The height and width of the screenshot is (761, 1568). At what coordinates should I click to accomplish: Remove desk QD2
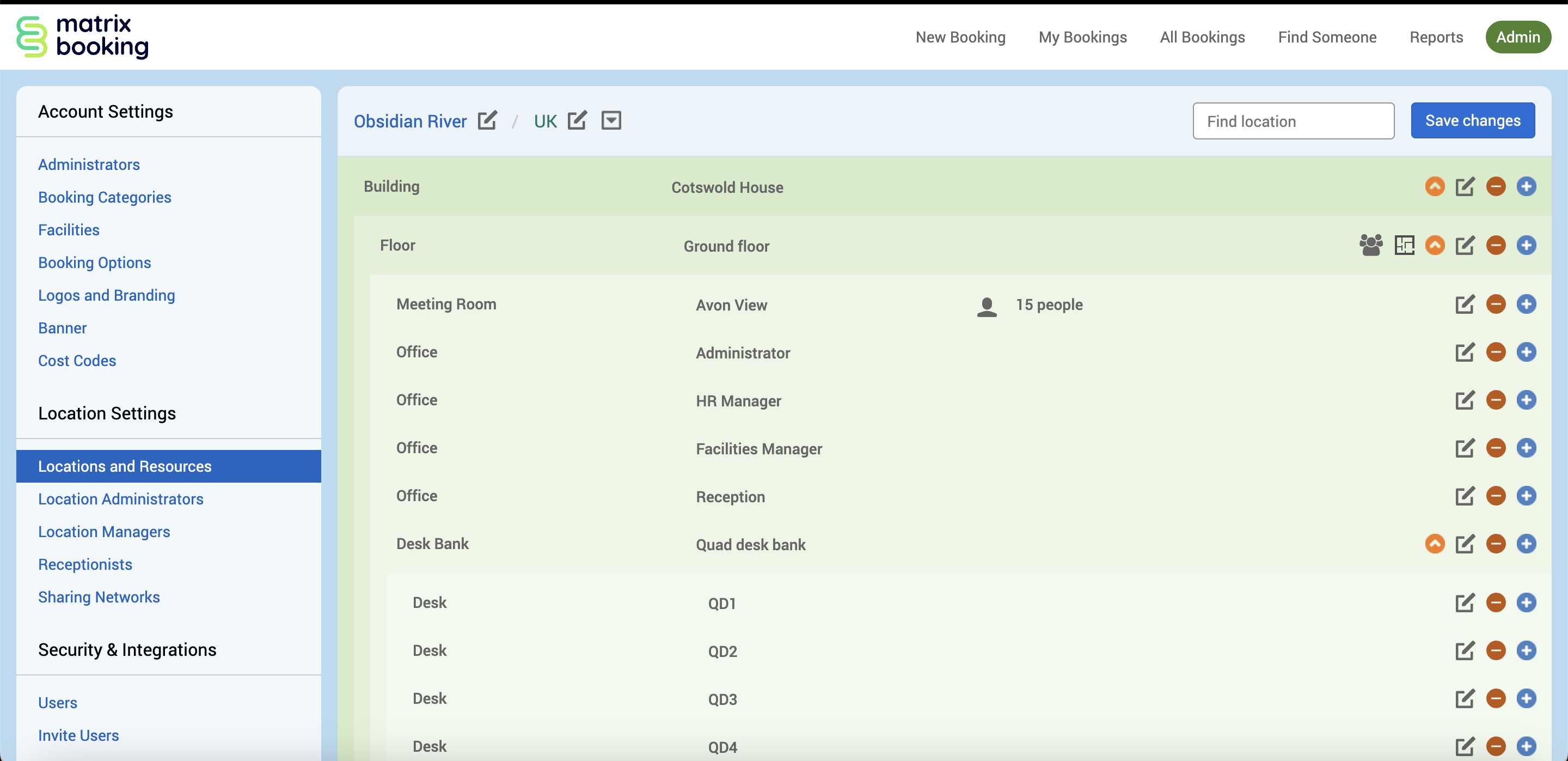pos(1496,651)
